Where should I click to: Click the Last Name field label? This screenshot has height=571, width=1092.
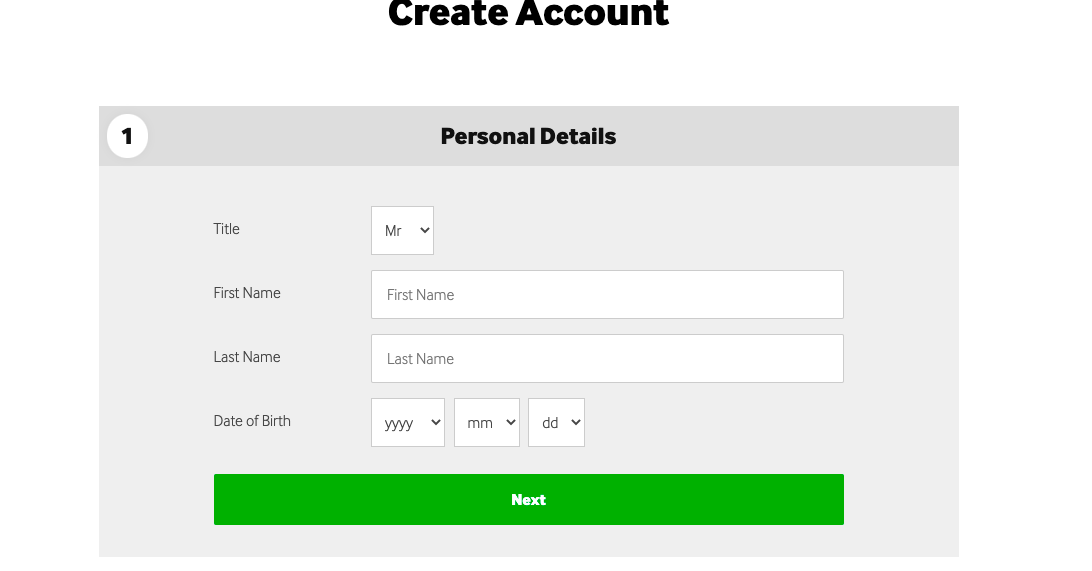247,357
